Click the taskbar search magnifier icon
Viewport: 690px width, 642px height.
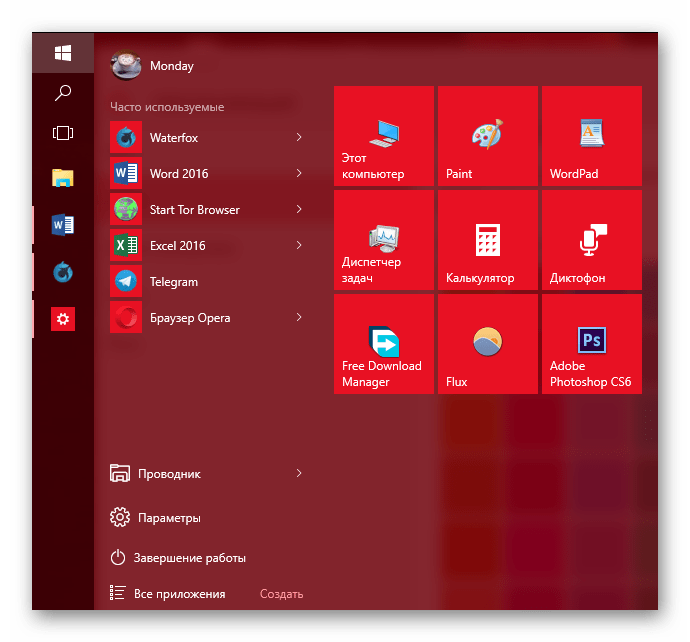click(x=63, y=93)
